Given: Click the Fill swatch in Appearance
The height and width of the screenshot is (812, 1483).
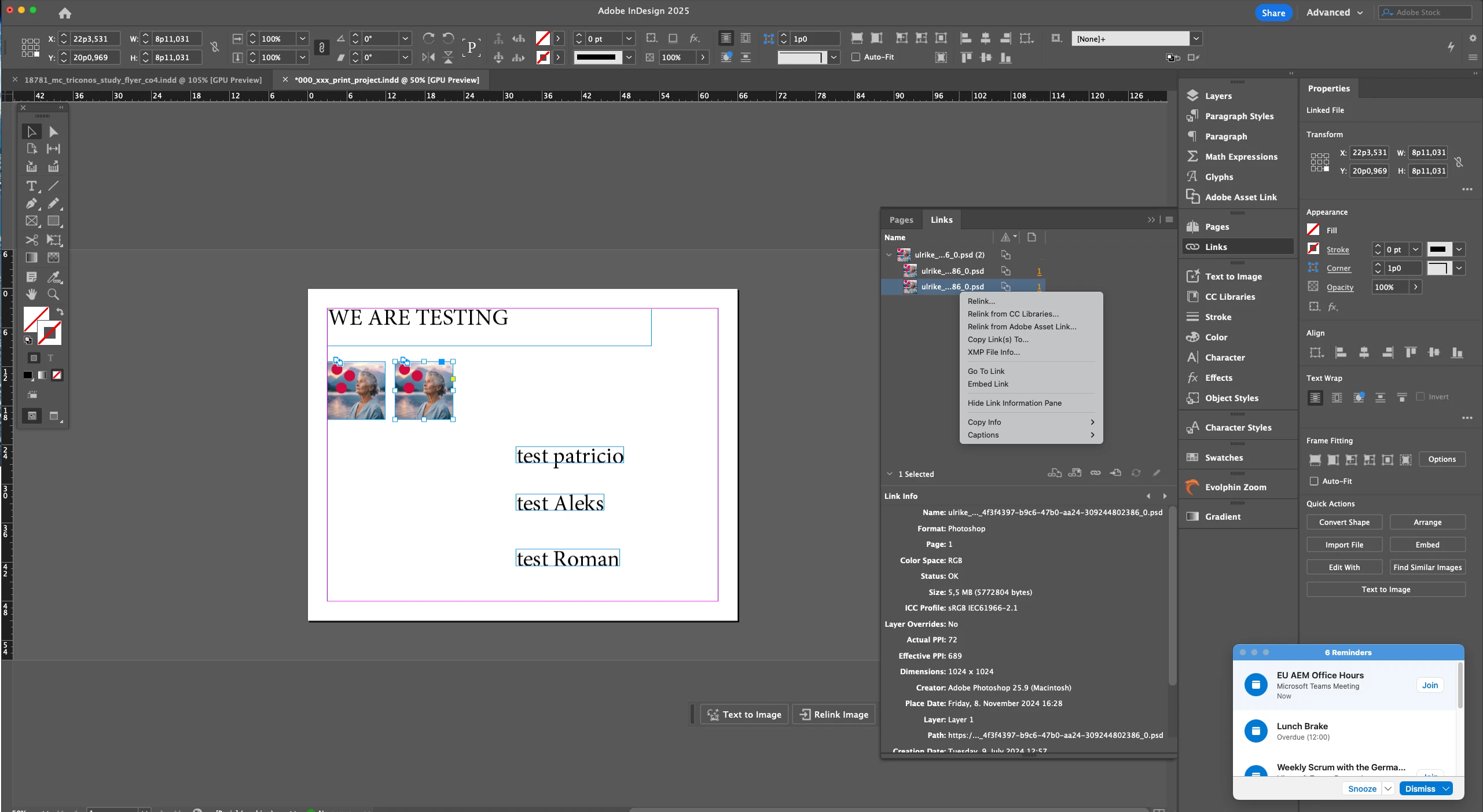Looking at the screenshot, I should coord(1313,230).
